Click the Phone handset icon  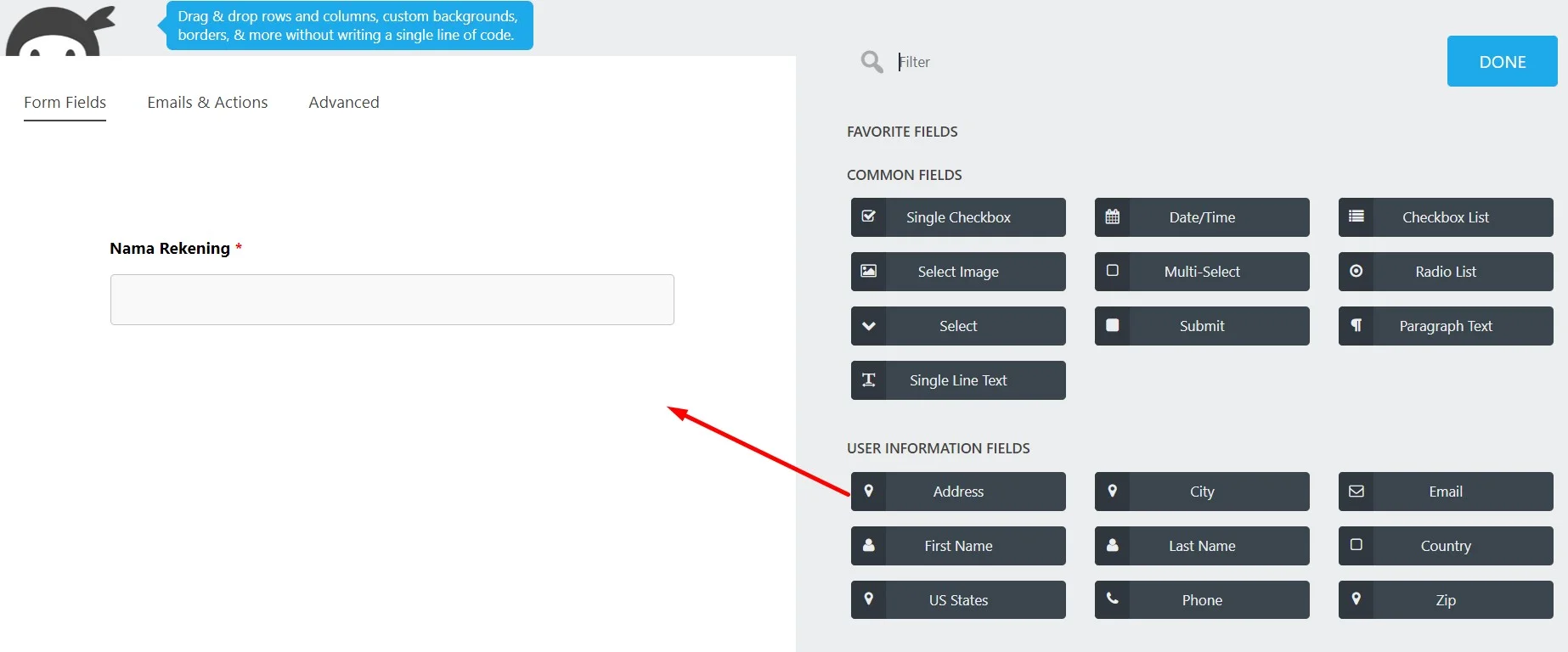(1113, 599)
